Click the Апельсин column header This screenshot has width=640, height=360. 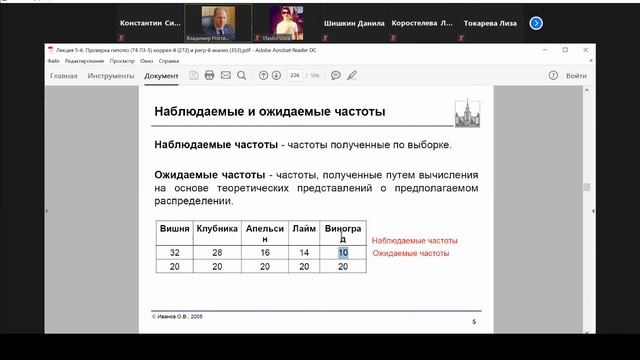[x=265, y=233]
